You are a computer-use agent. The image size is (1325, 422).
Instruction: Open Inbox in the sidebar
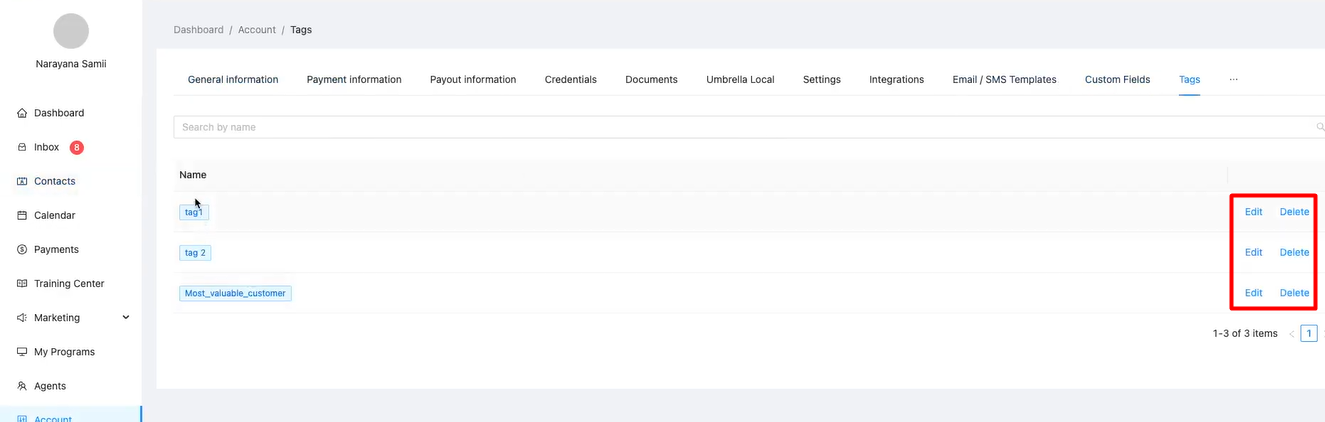pyautogui.click(x=47, y=147)
